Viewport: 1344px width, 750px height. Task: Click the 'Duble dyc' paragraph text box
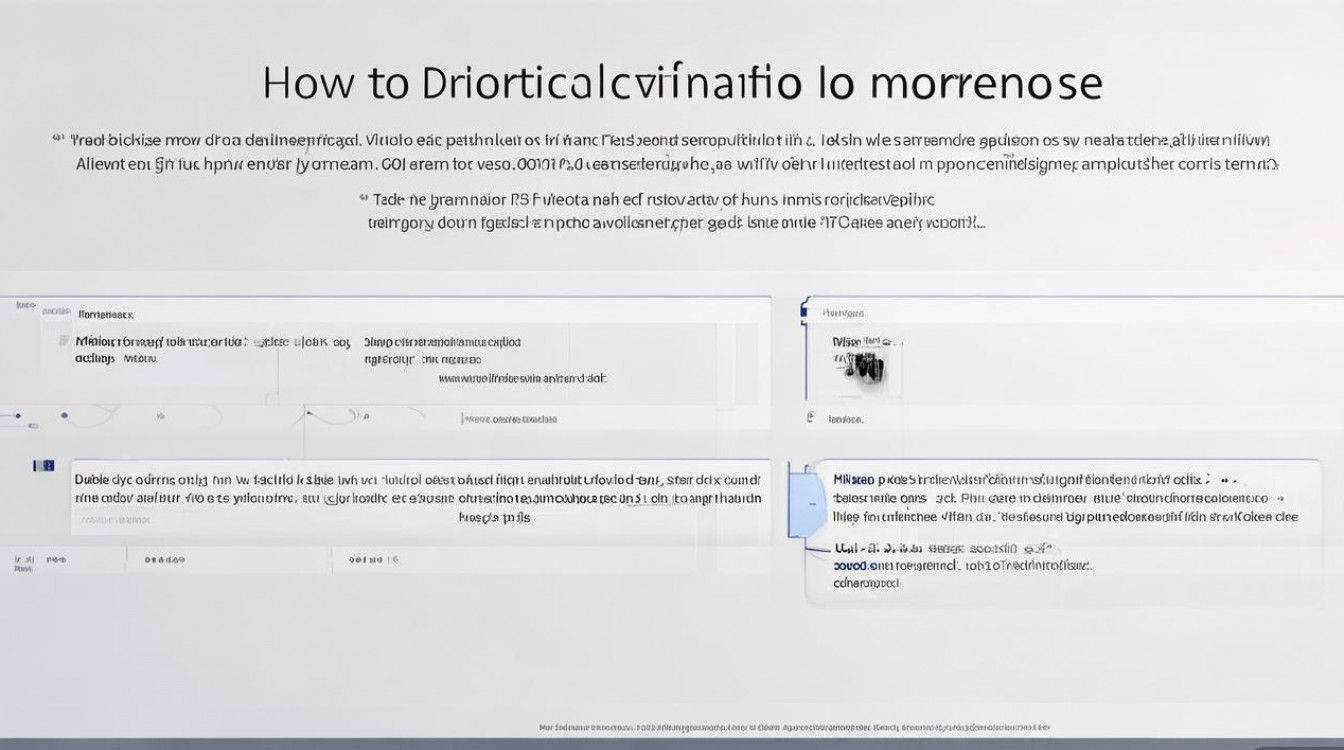(x=418, y=488)
